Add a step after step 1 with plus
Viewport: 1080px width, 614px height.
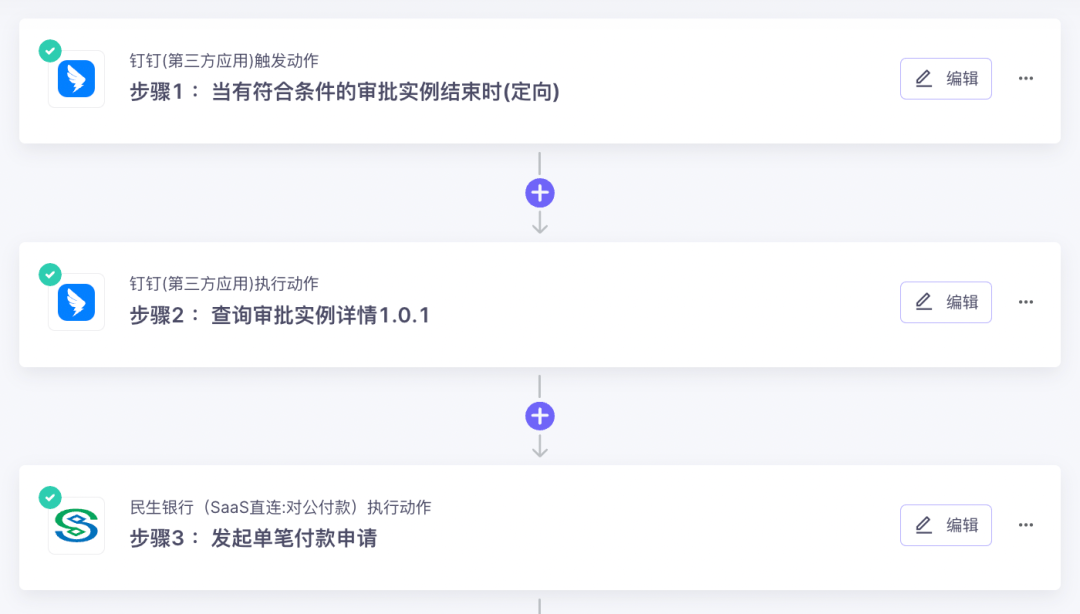point(540,193)
